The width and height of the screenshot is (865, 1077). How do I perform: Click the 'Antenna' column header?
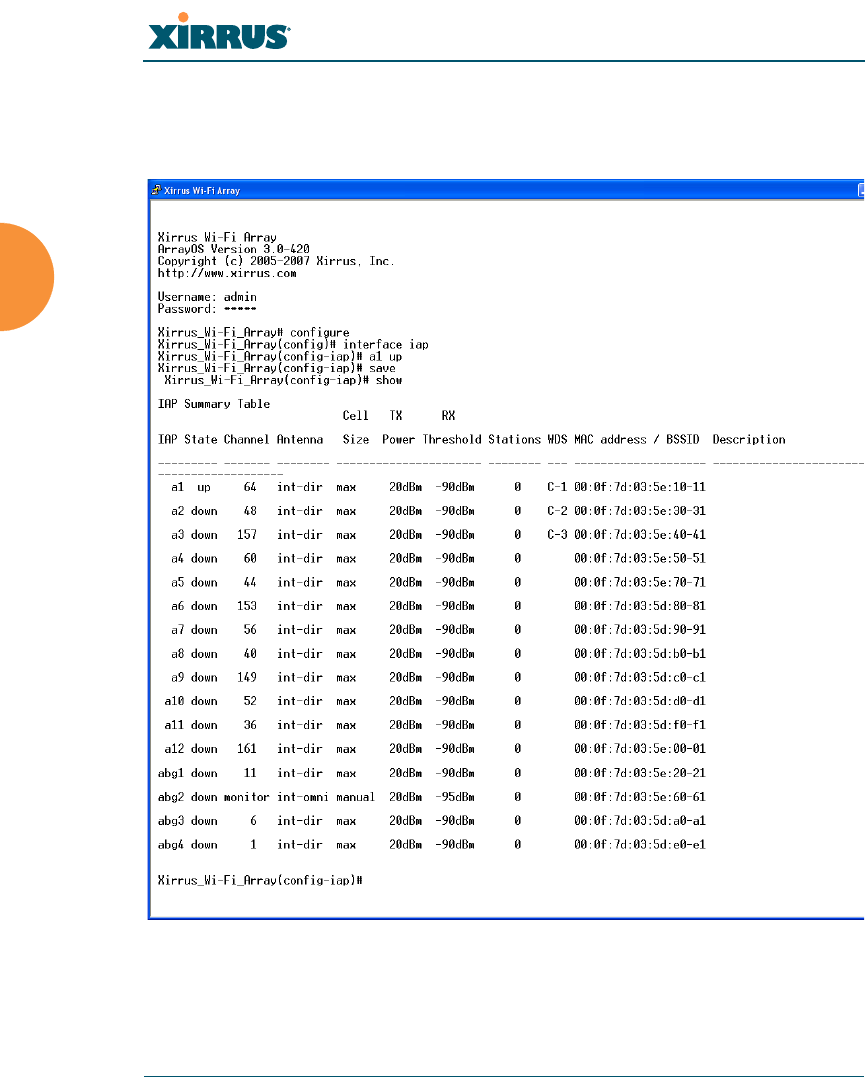click(x=300, y=440)
